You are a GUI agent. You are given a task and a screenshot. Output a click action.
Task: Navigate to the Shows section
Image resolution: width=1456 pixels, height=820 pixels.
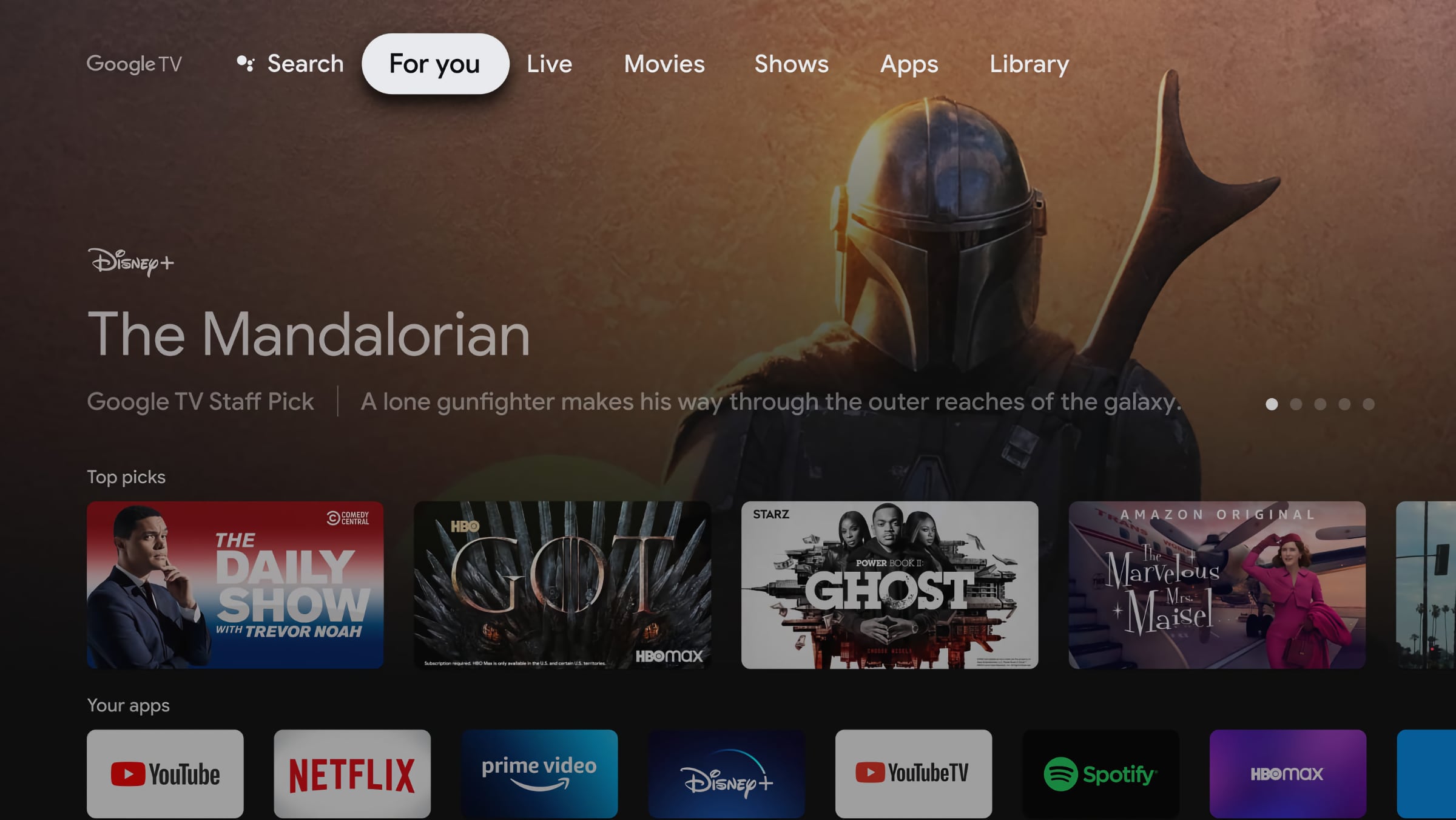tap(791, 63)
